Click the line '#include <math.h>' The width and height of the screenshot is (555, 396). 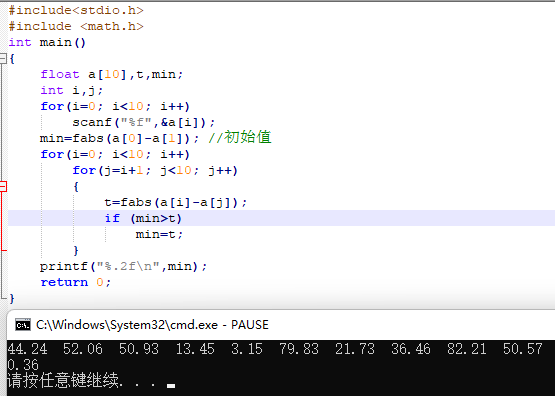tap(76, 26)
